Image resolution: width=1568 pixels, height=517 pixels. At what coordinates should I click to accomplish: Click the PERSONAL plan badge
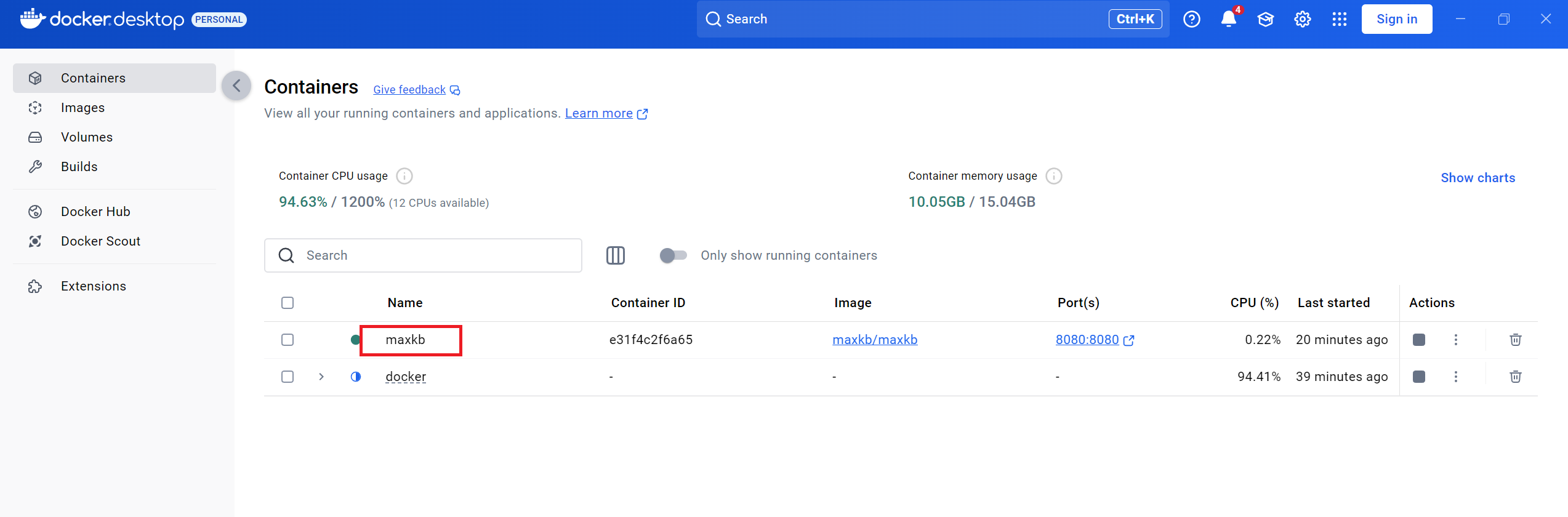coord(219,20)
